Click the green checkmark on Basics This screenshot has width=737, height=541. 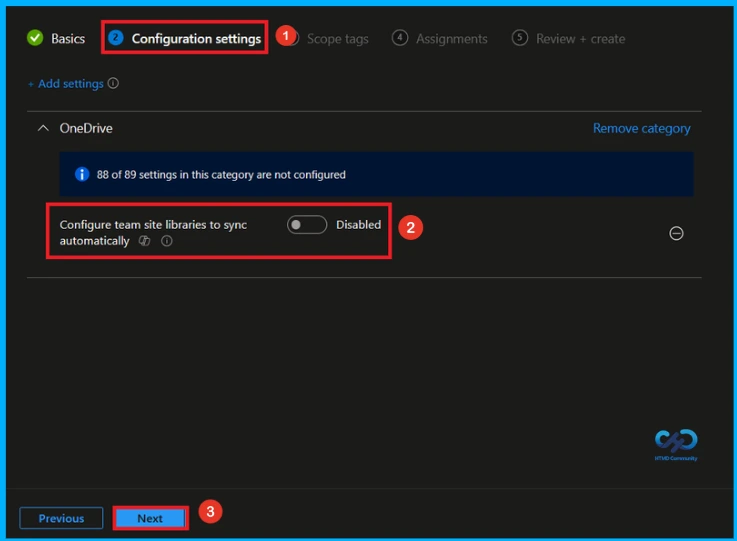pyautogui.click(x=35, y=38)
